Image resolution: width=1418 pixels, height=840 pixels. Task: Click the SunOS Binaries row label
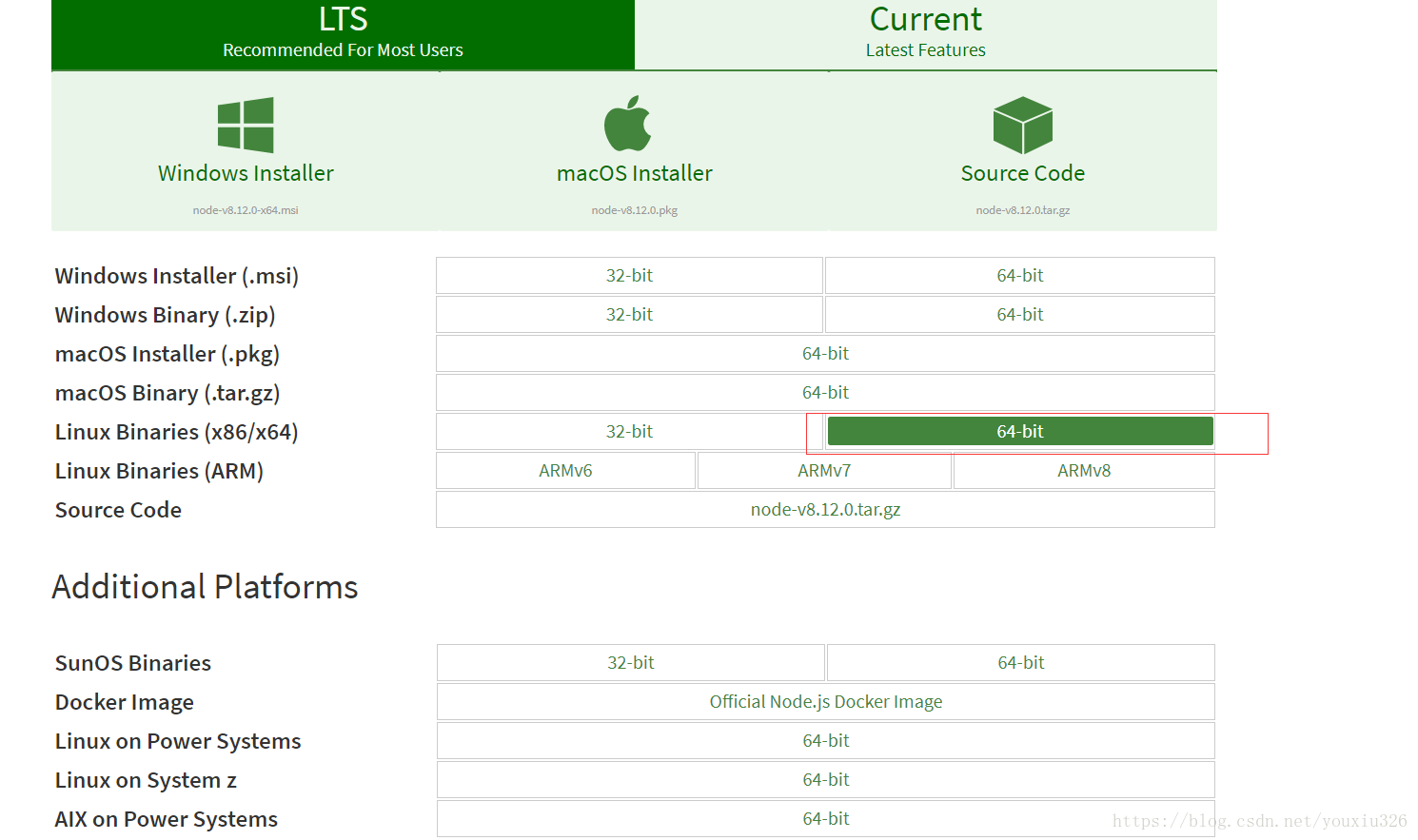click(133, 663)
